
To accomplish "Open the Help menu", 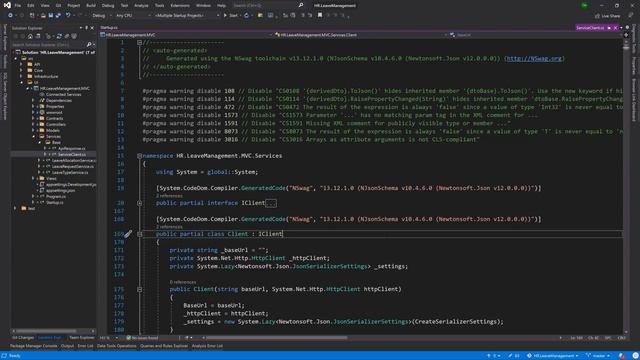I will [x=222, y=5].
